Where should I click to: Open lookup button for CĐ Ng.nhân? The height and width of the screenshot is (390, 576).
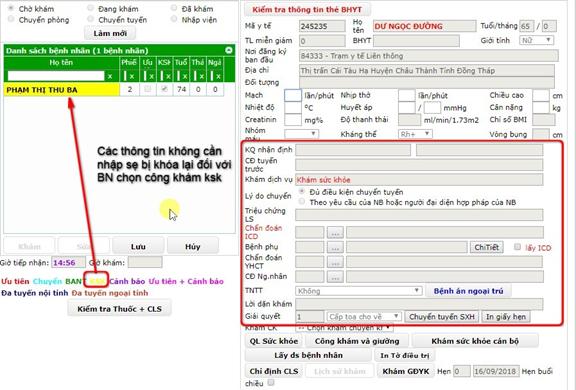(335, 277)
